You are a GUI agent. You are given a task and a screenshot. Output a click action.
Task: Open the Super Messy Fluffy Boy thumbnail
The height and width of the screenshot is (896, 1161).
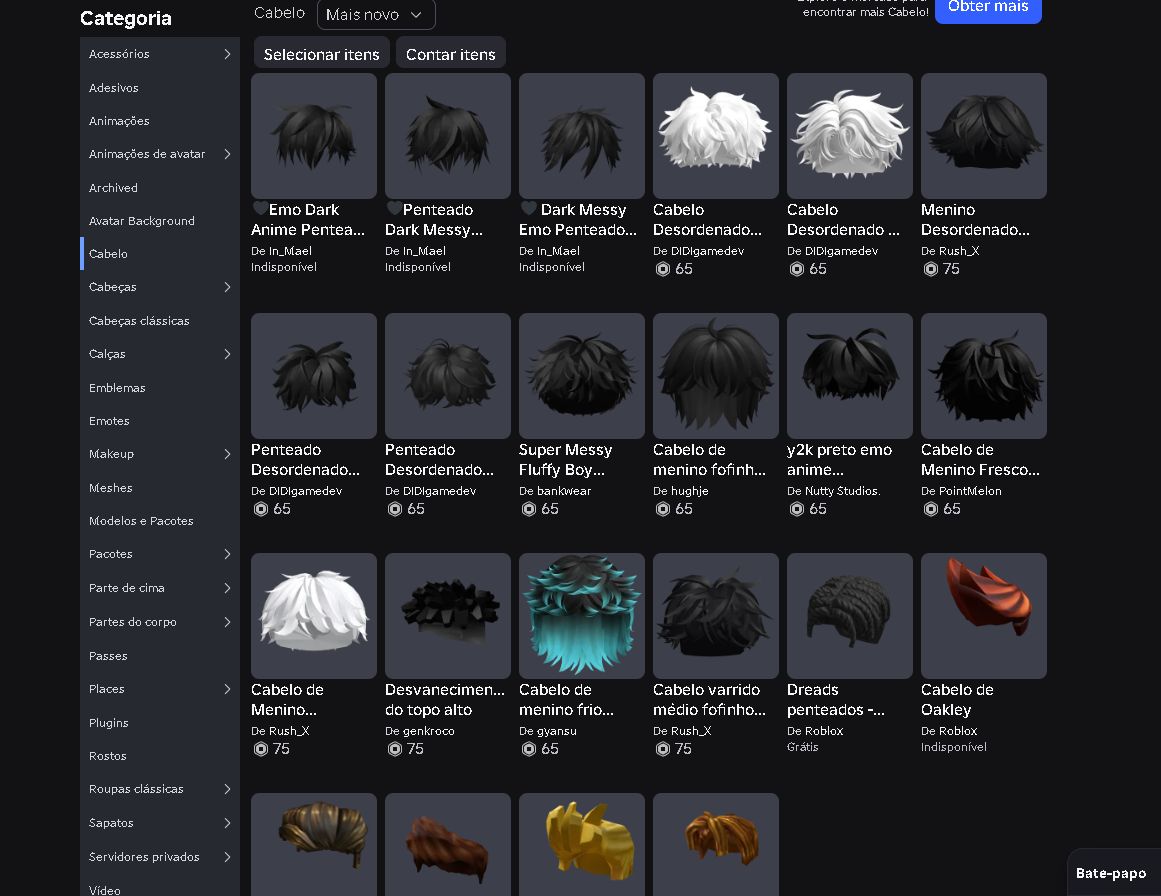(582, 375)
